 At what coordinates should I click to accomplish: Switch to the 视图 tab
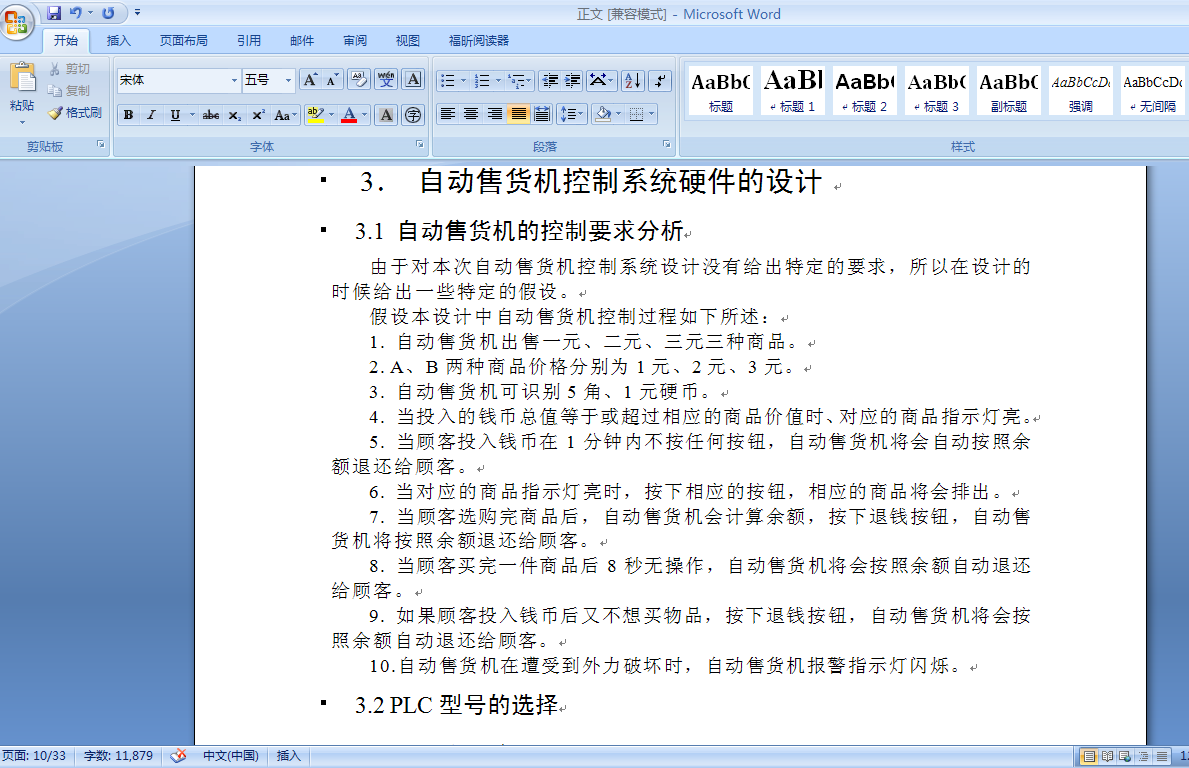408,41
